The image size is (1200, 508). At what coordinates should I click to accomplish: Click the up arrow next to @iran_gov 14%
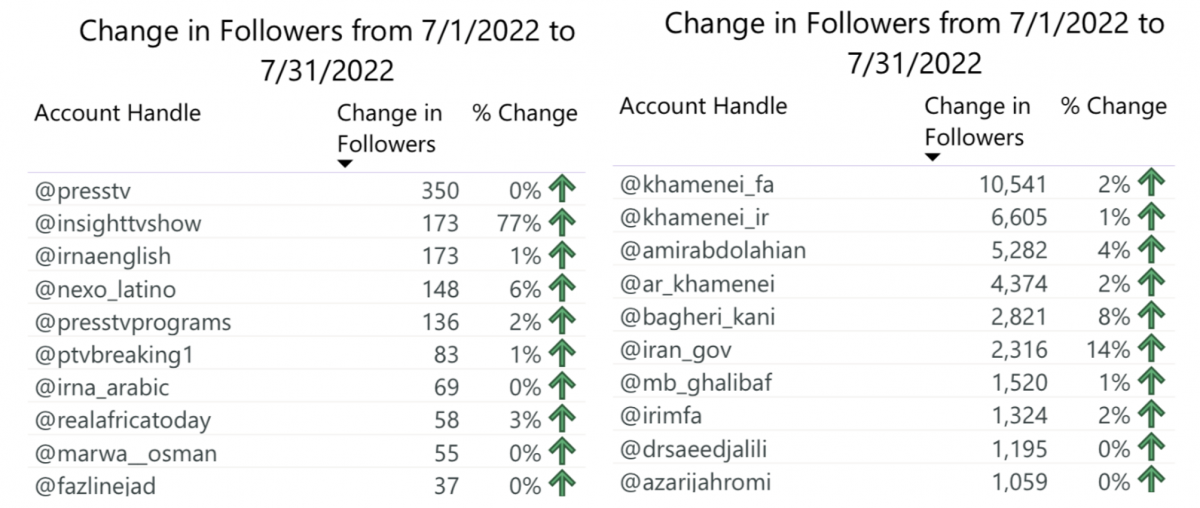(1152, 349)
